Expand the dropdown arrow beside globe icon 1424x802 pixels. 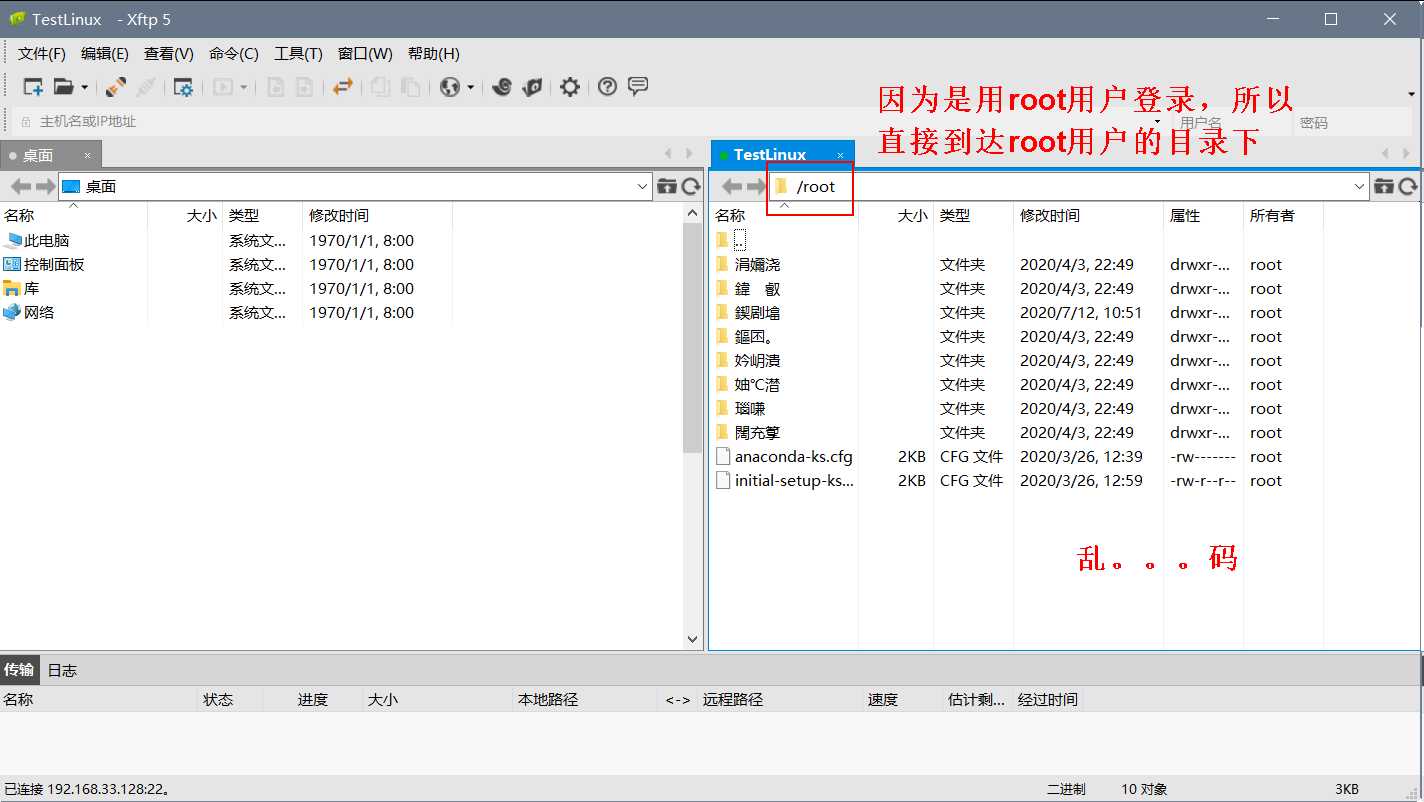point(470,87)
